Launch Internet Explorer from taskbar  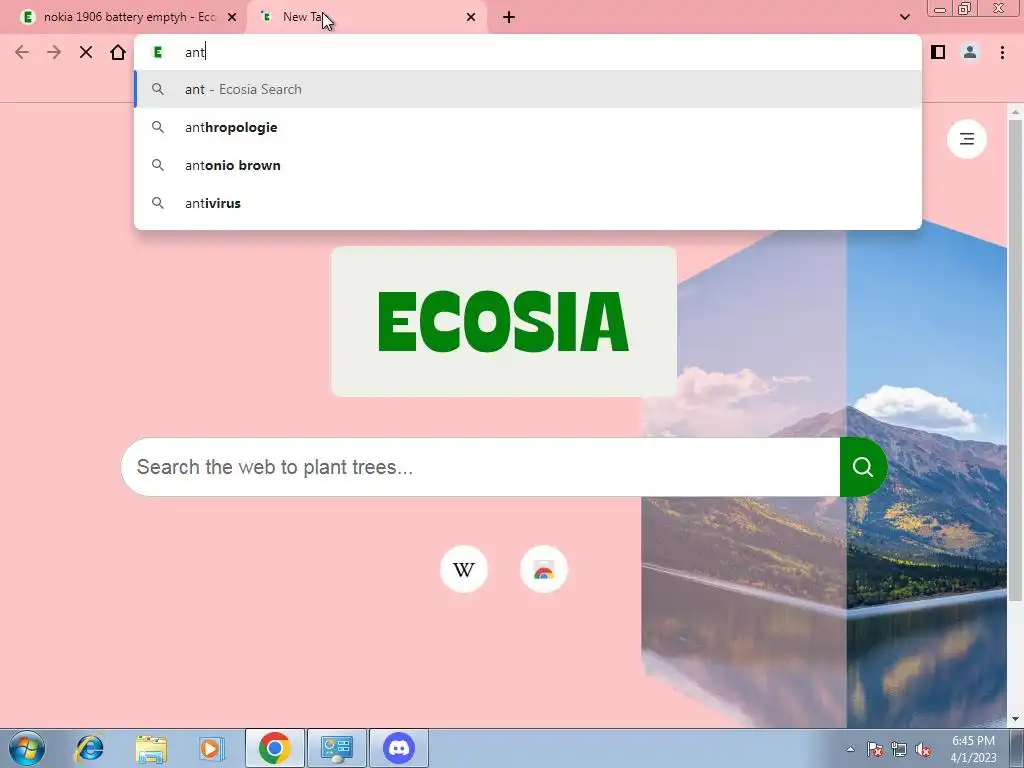pos(89,748)
